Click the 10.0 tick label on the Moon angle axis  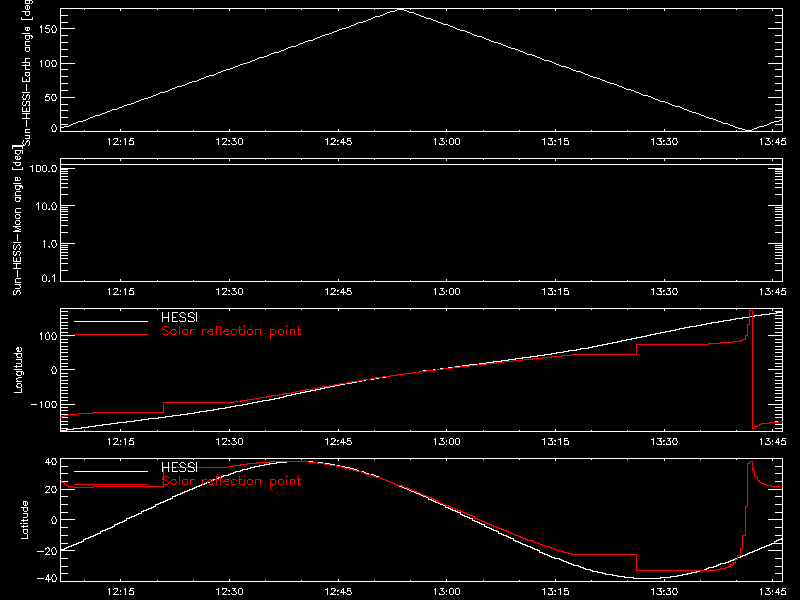pyautogui.click(x=46, y=206)
